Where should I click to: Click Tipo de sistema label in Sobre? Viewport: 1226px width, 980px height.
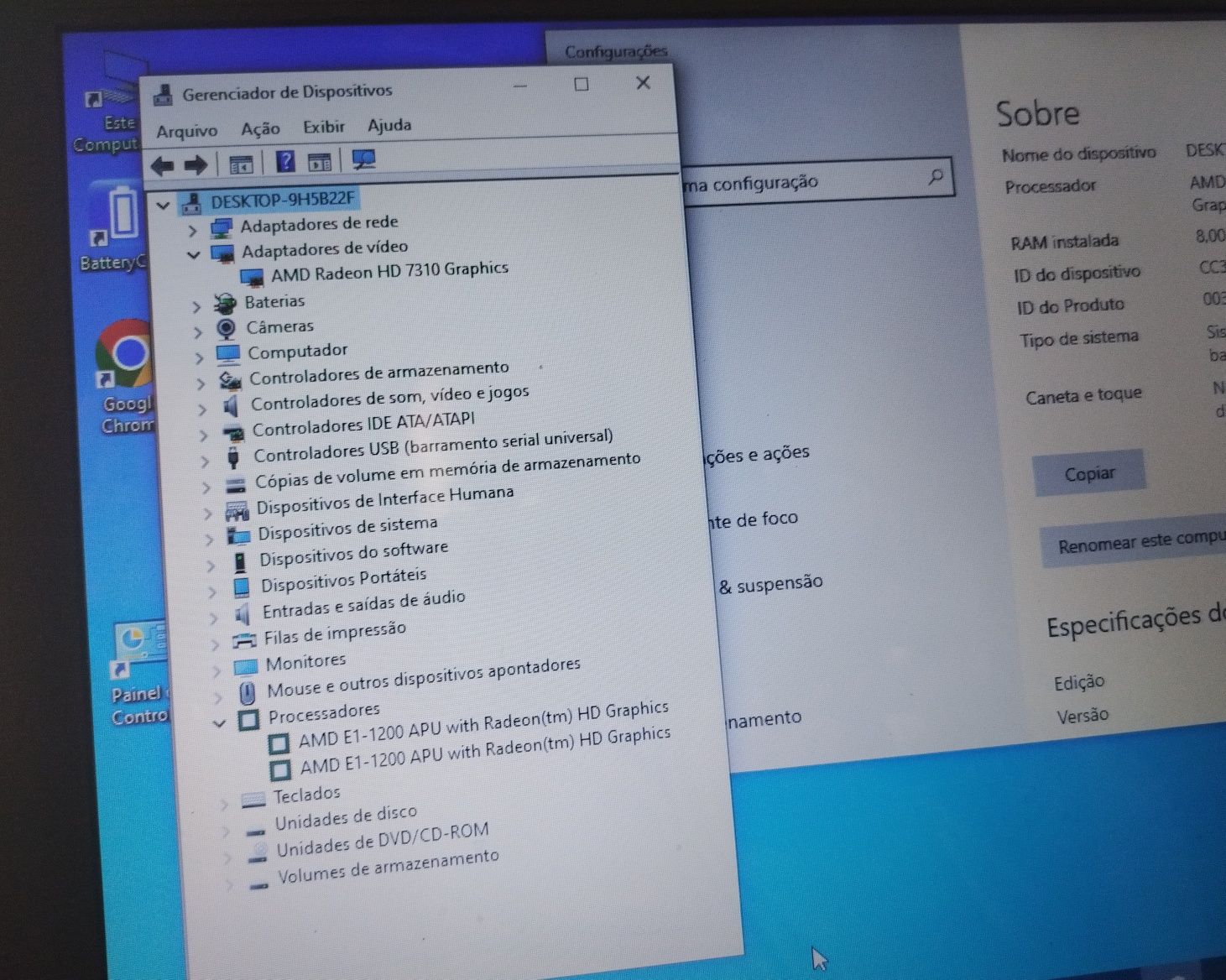(x=1079, y=339)
